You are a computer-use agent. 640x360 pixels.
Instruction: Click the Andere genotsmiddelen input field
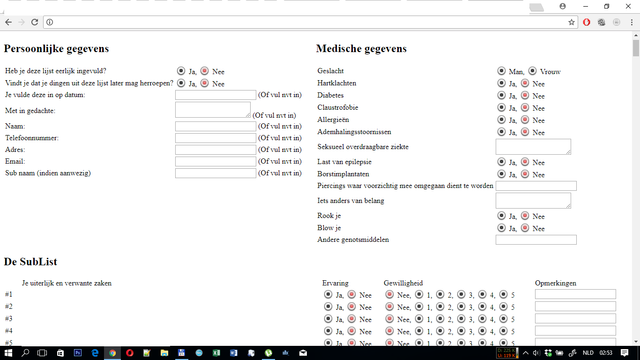536,240
